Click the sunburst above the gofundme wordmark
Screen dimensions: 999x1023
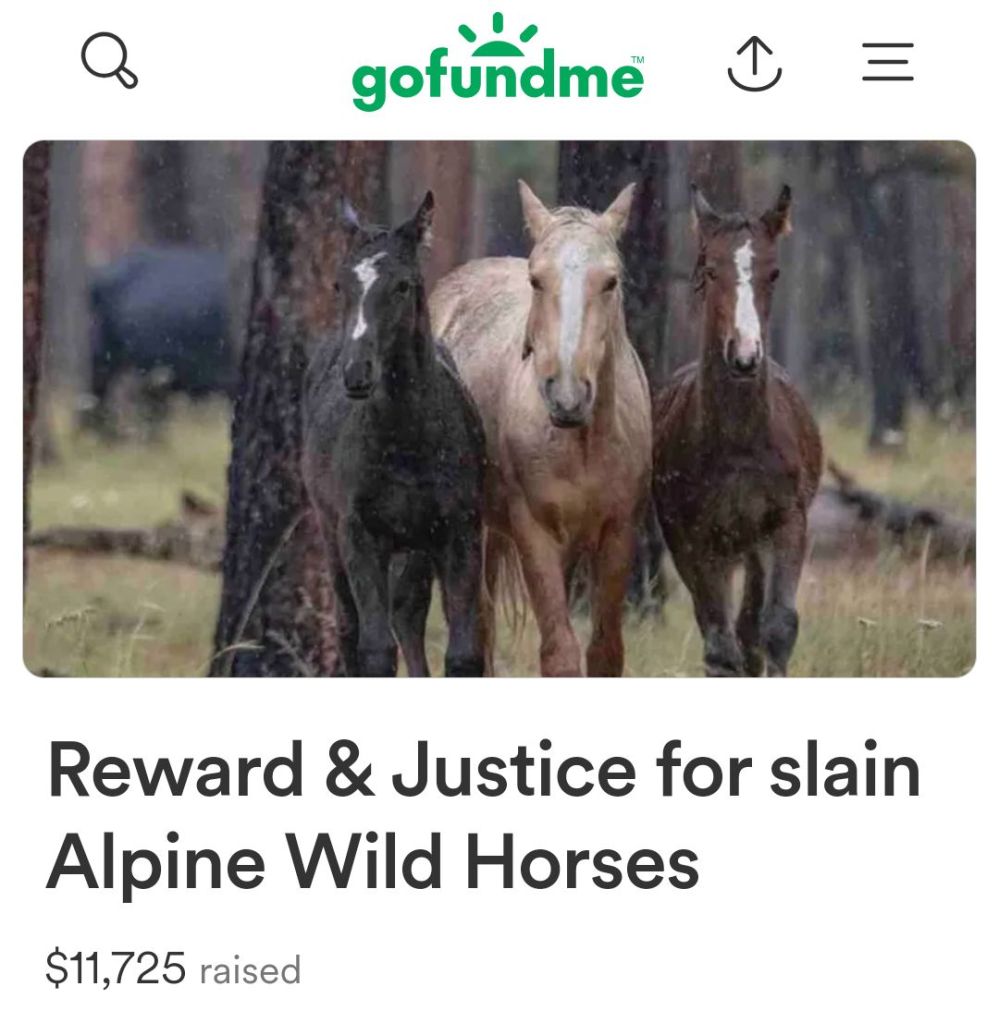pos(498,34)
